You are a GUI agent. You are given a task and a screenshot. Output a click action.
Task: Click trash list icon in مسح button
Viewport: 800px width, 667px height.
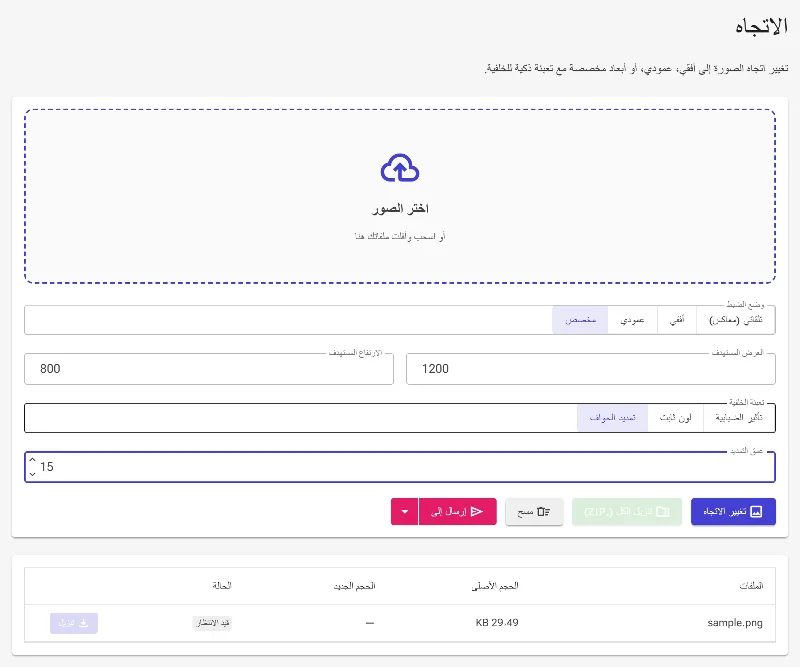[544, 511]
